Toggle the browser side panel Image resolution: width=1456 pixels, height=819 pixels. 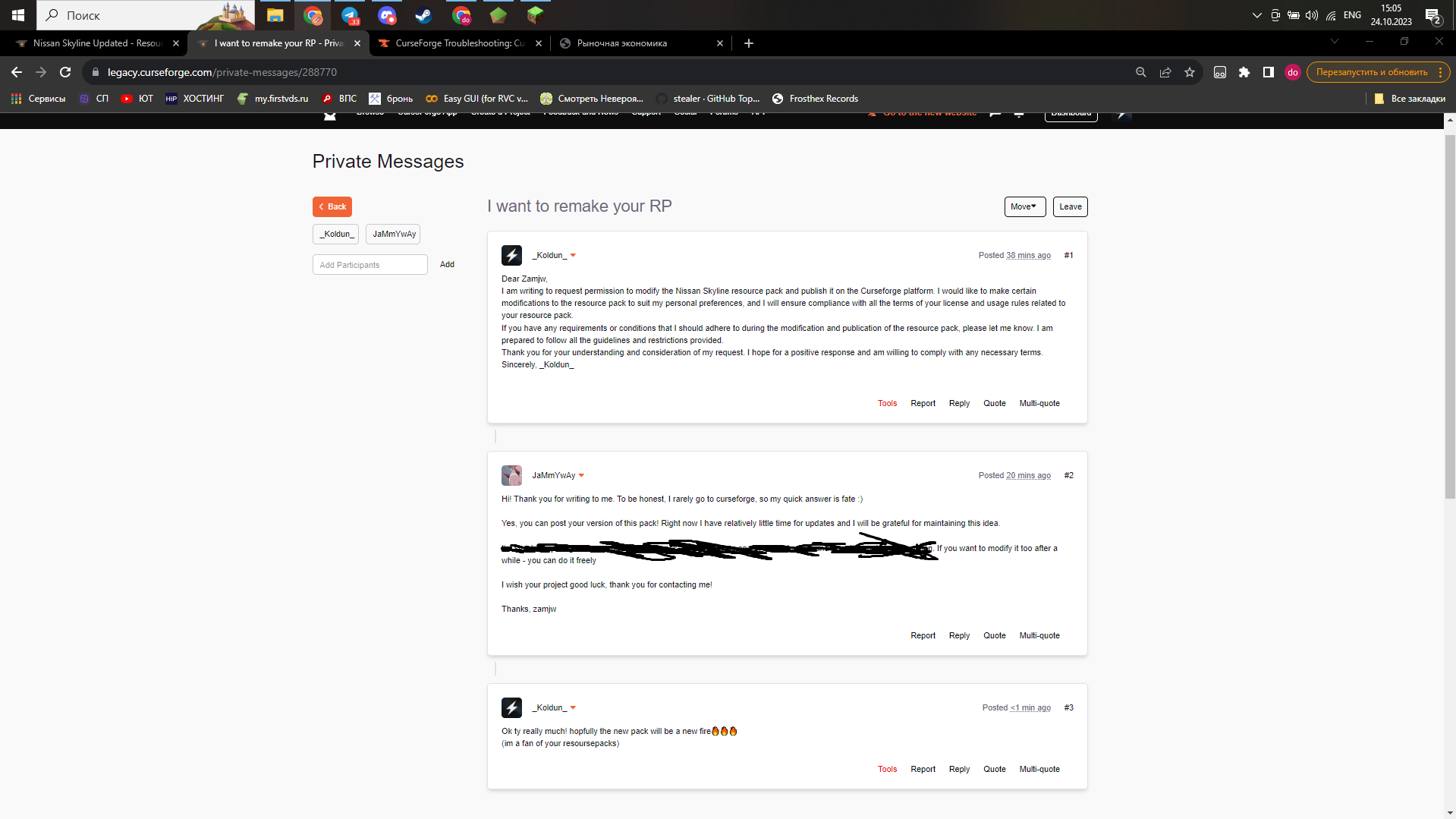point(1268,72)
